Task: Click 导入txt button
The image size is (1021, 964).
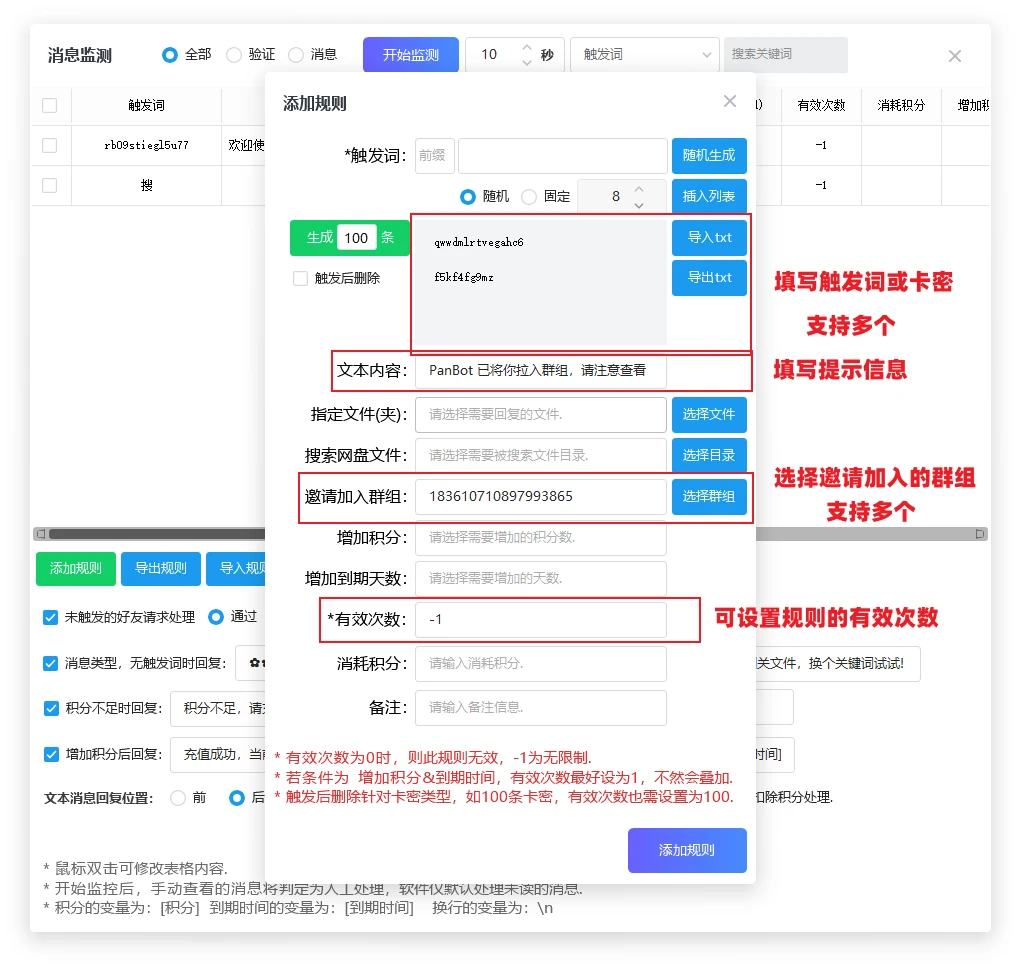Action: (709, 238)
